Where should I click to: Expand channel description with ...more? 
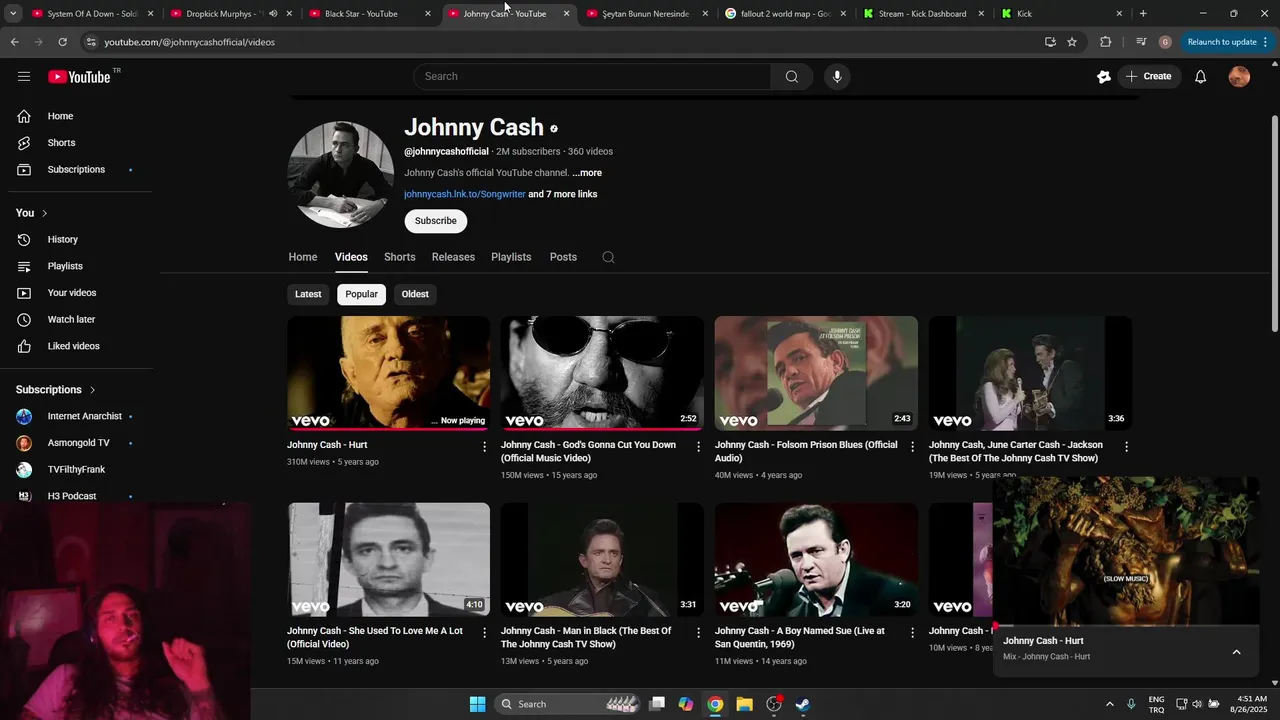(x=587, y=173)
